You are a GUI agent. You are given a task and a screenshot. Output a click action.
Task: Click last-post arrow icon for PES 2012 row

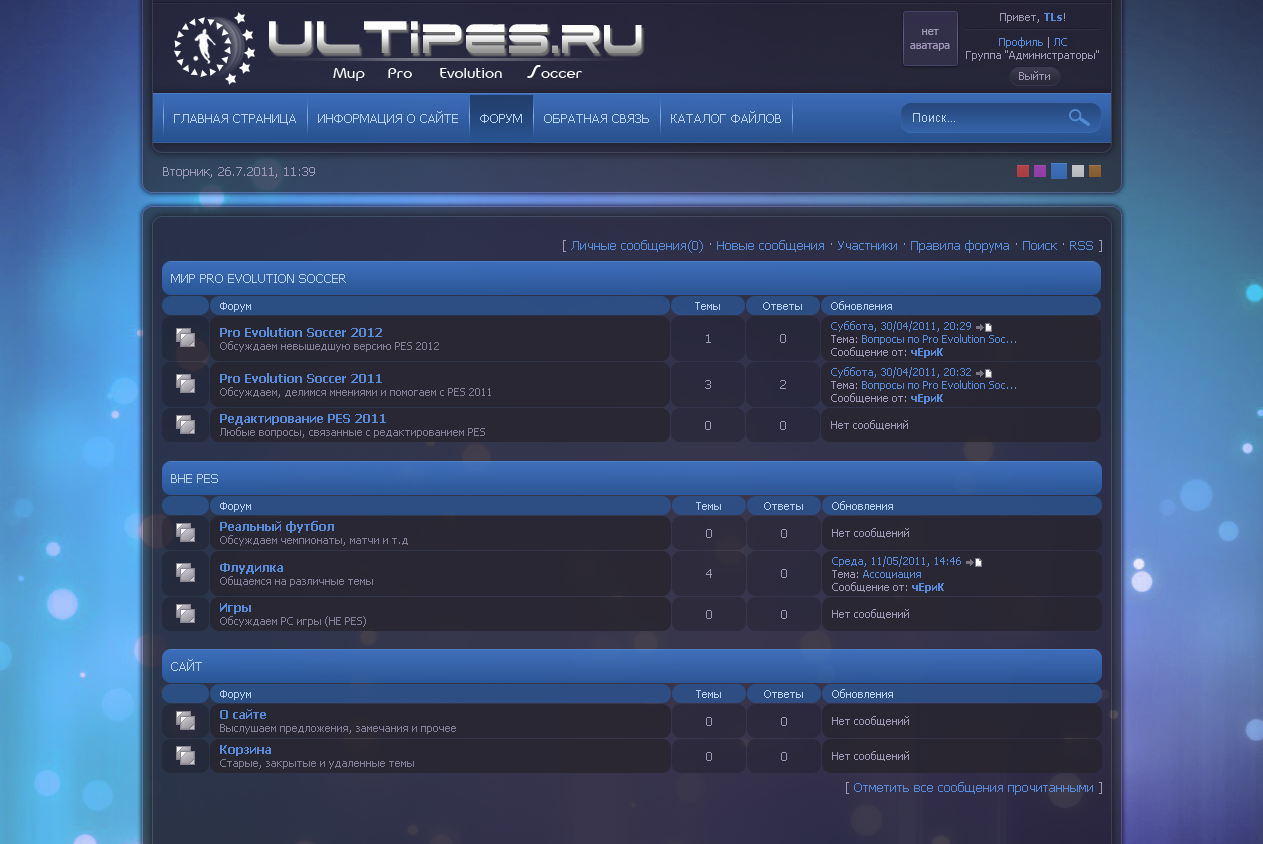click(x=984, y=327)
